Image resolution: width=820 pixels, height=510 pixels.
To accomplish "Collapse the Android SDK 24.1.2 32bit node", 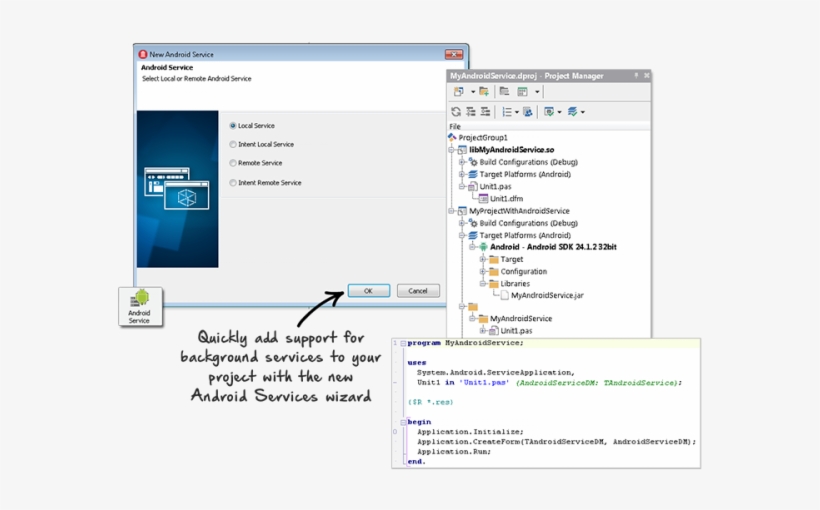I will click(x=472, y=247).
